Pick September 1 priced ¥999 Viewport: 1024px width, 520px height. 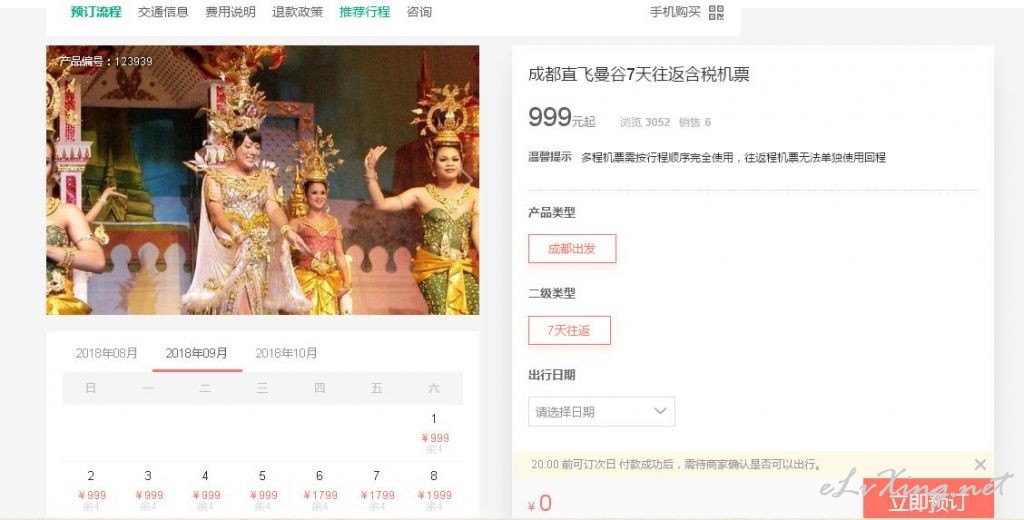434,433
